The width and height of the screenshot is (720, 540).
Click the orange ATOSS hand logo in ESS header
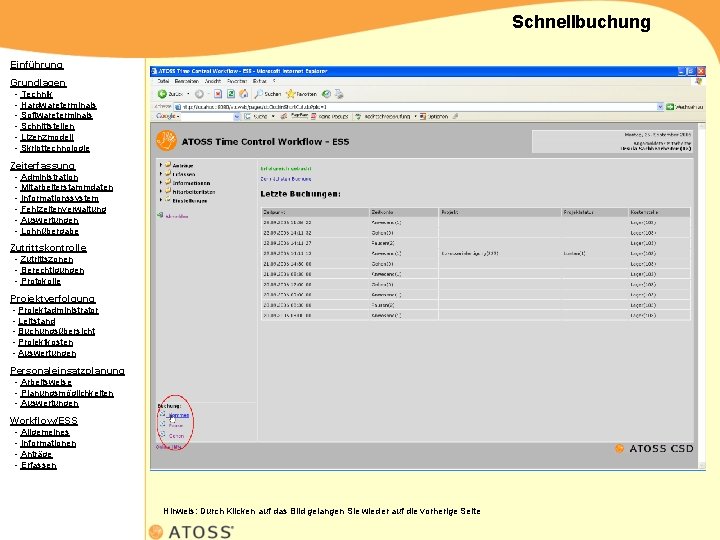[166, 141]
